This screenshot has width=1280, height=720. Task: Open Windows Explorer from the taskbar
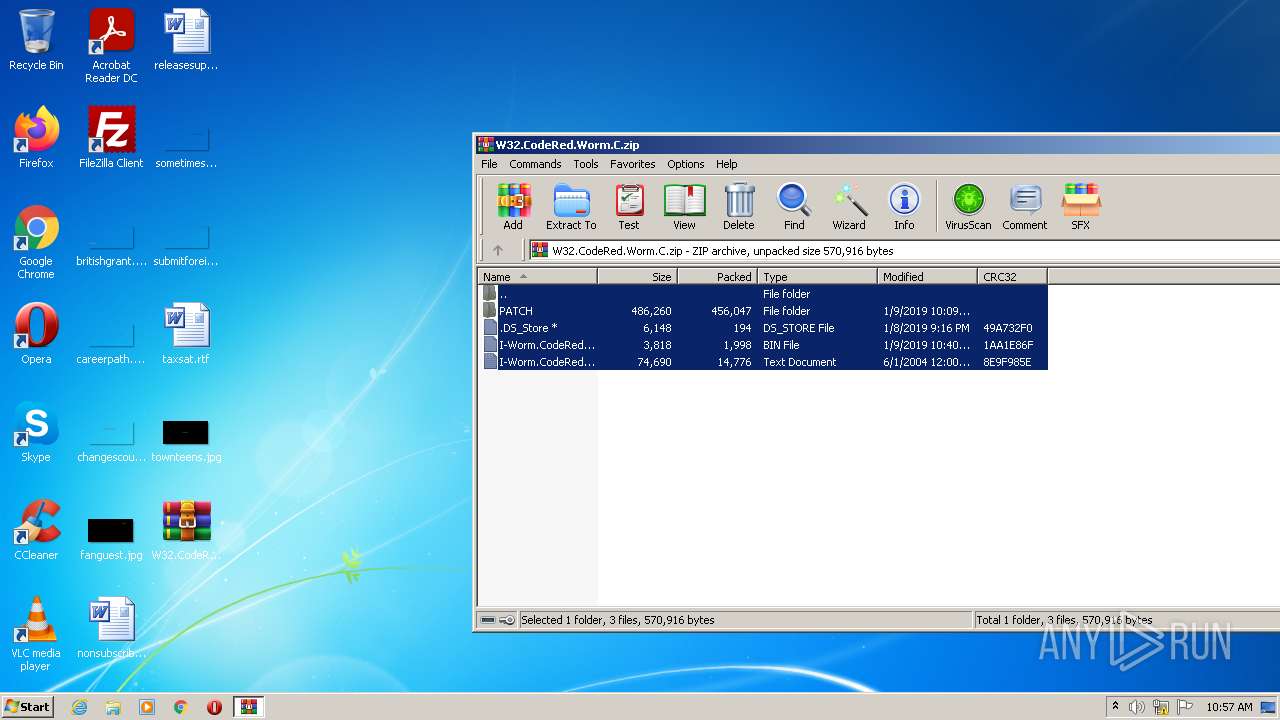113,707
